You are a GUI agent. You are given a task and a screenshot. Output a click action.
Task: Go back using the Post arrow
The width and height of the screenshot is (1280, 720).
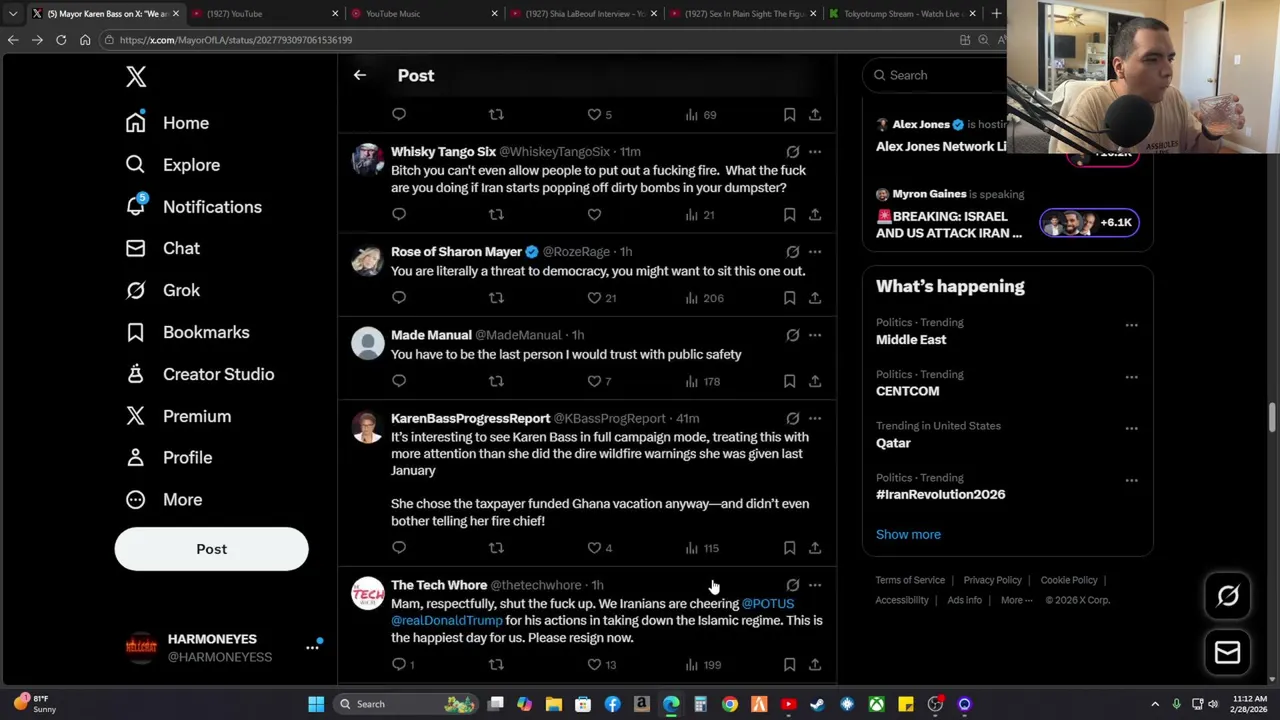coord(360,75)
